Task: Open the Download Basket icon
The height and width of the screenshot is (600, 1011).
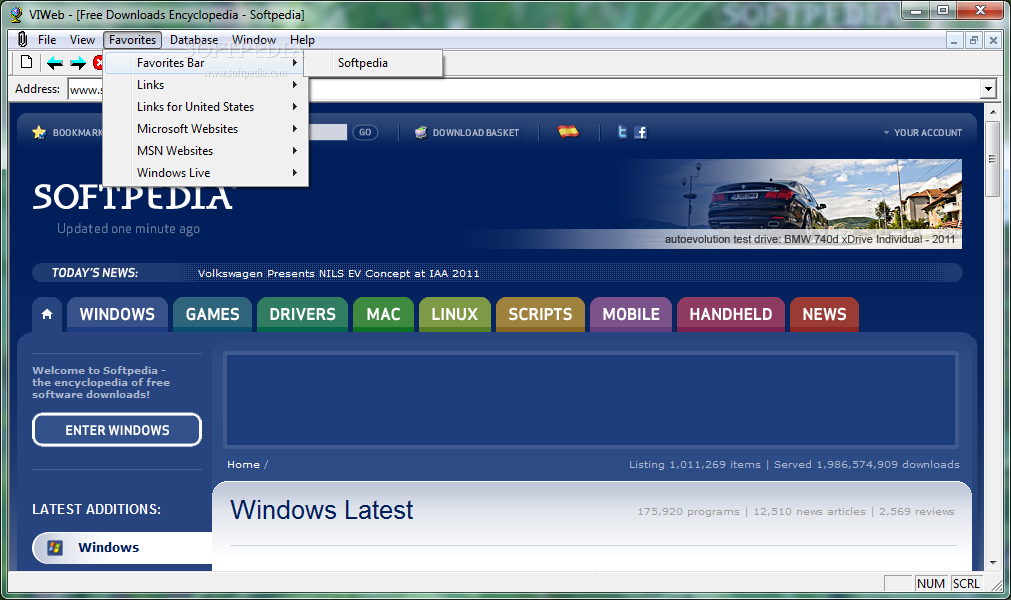Action: (x=420, y=132)
